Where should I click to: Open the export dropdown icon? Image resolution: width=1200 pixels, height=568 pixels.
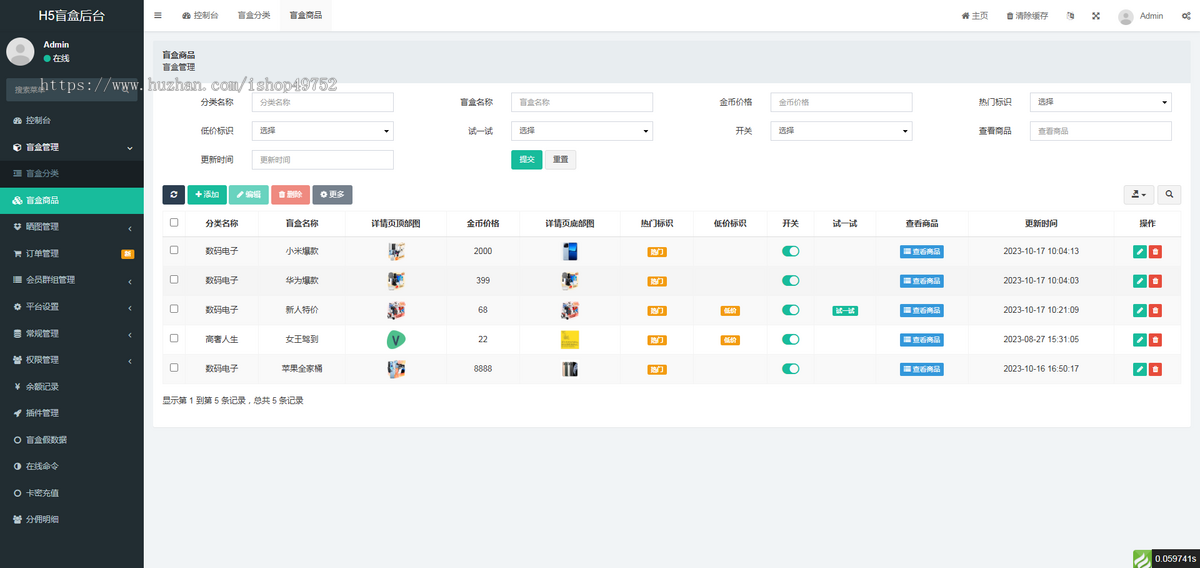coord(1138,195)
